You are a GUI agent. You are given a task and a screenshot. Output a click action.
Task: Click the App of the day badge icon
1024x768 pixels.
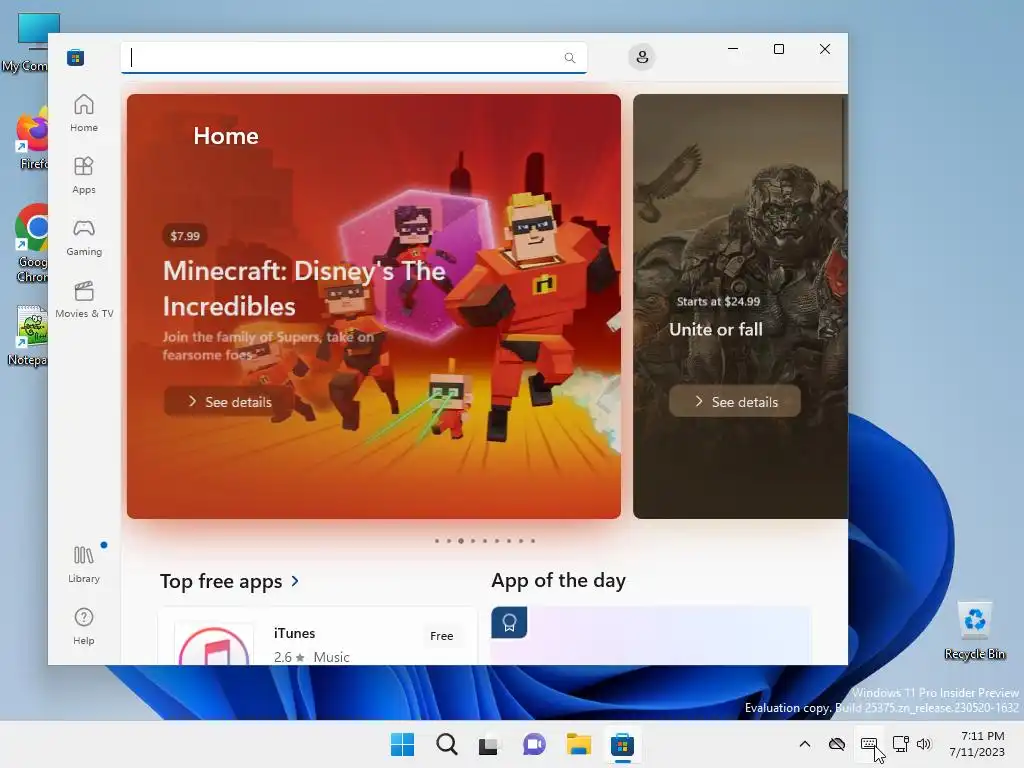click(x=509, y=622)
